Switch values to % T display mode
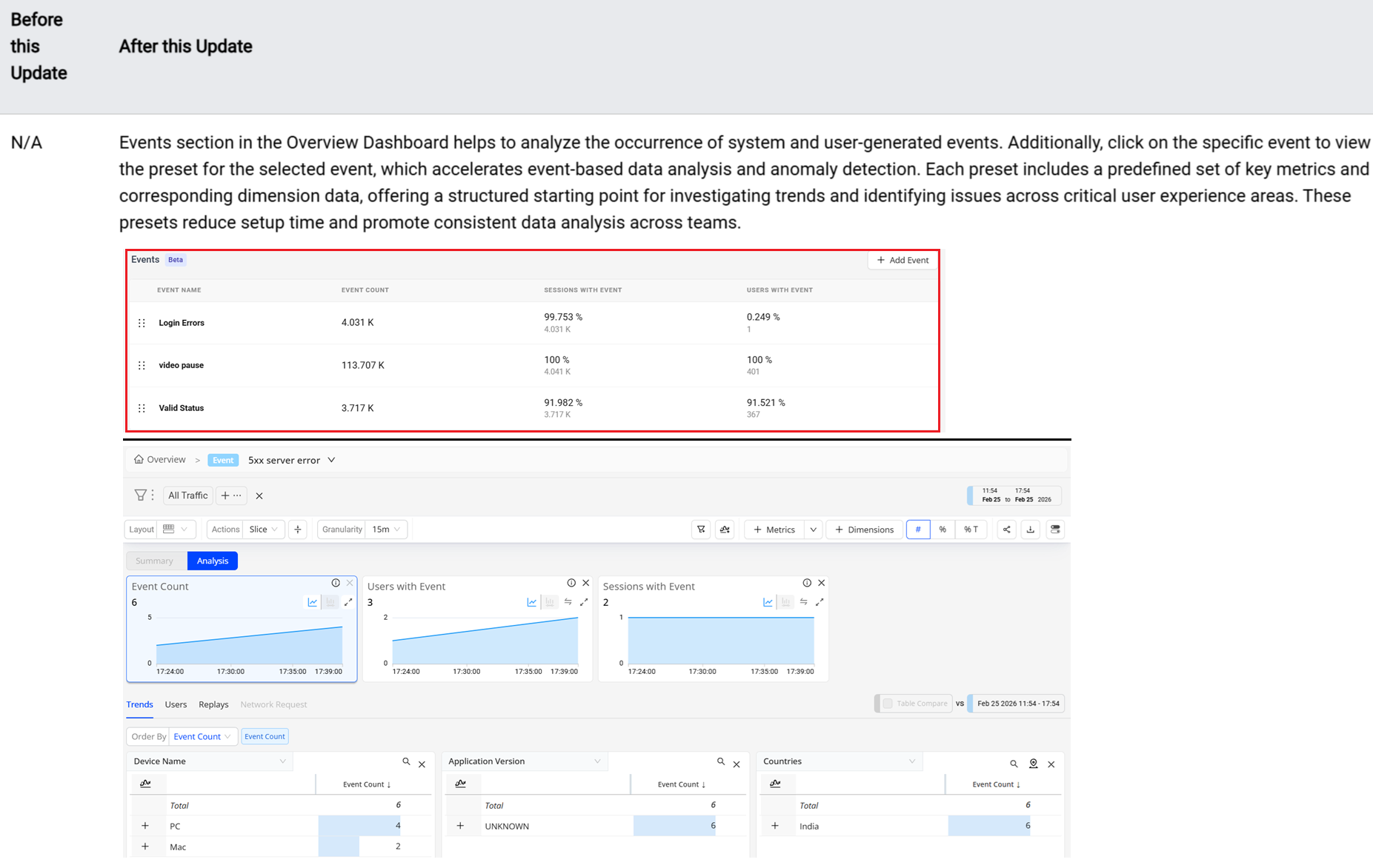This screenshot has width=1373, height=868. click(971, 530)
